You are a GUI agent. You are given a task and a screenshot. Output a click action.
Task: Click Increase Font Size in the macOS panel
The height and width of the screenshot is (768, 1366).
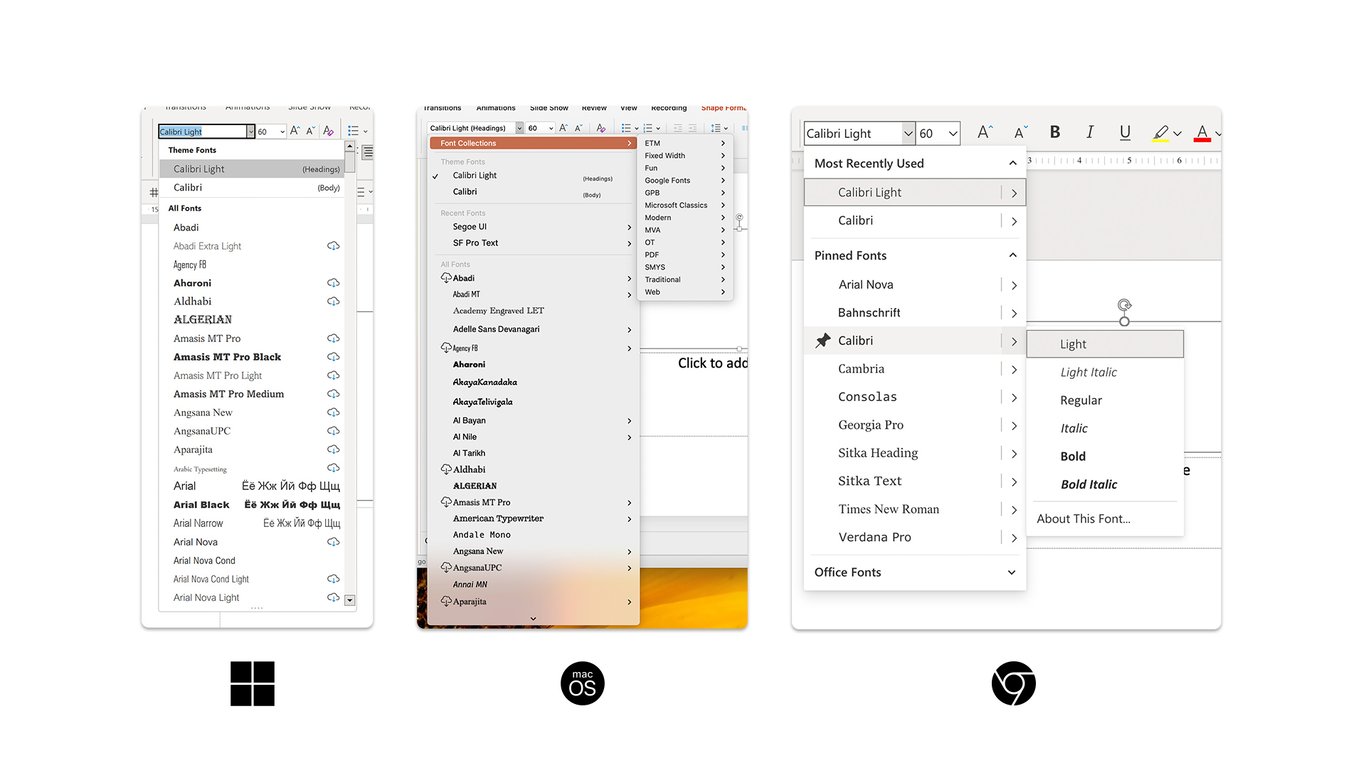tap(563, 128)
